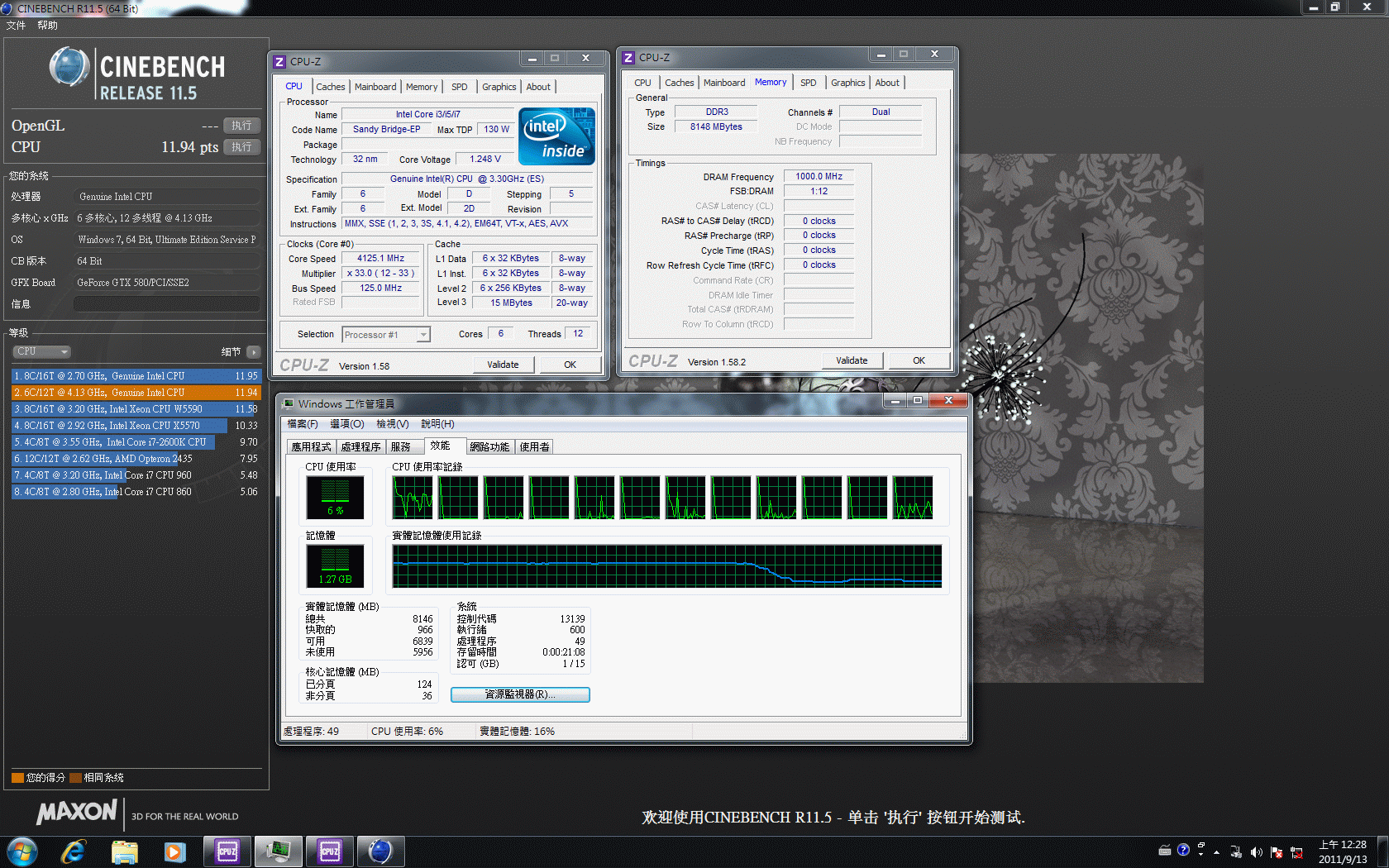
Task: Click the IME help question-mark icon
Action: (1183, 849)
